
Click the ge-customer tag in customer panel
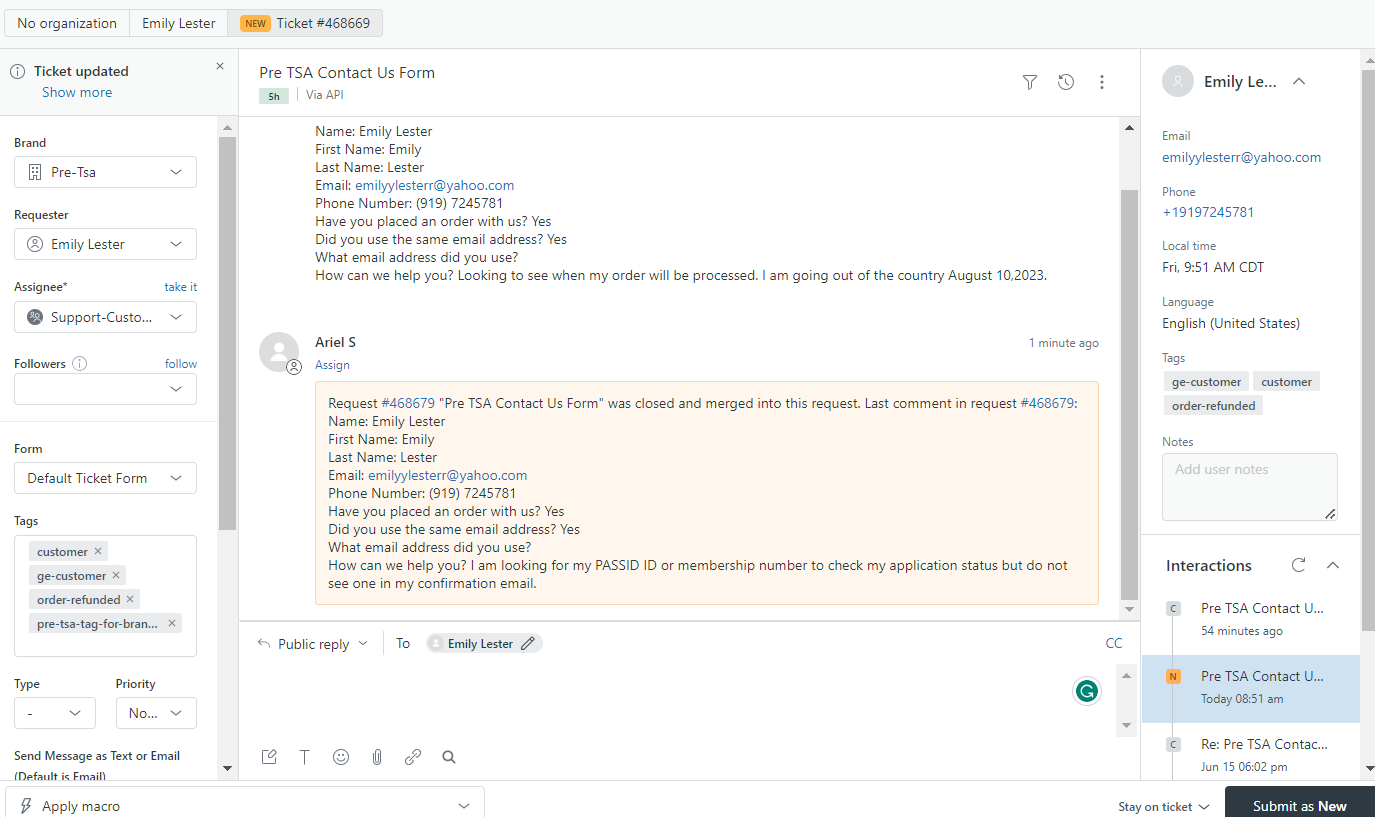click(x=1206, y=381)
